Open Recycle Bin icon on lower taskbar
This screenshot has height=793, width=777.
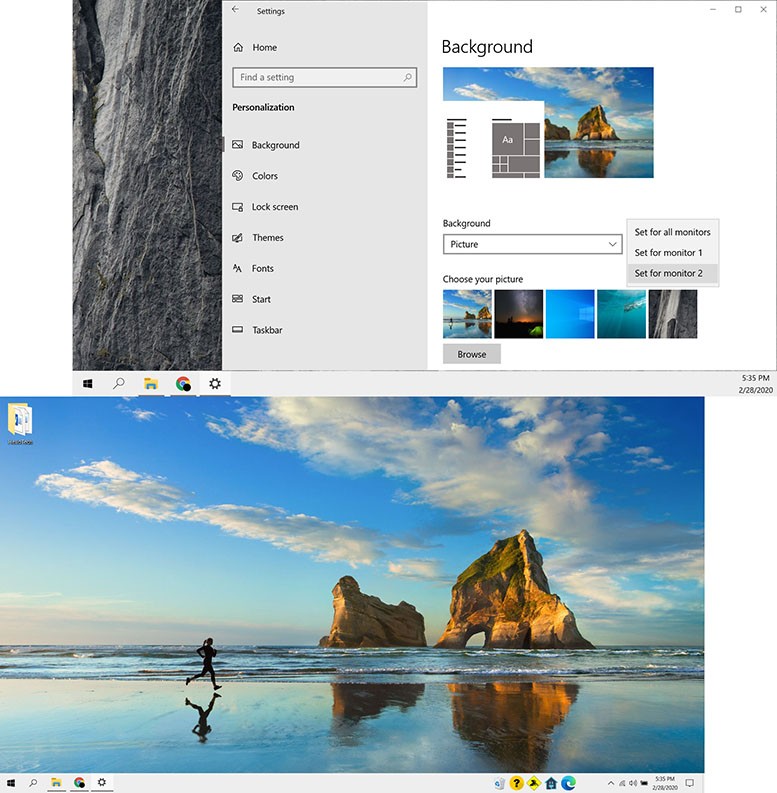pyautogui.click(x=499, y=783)
